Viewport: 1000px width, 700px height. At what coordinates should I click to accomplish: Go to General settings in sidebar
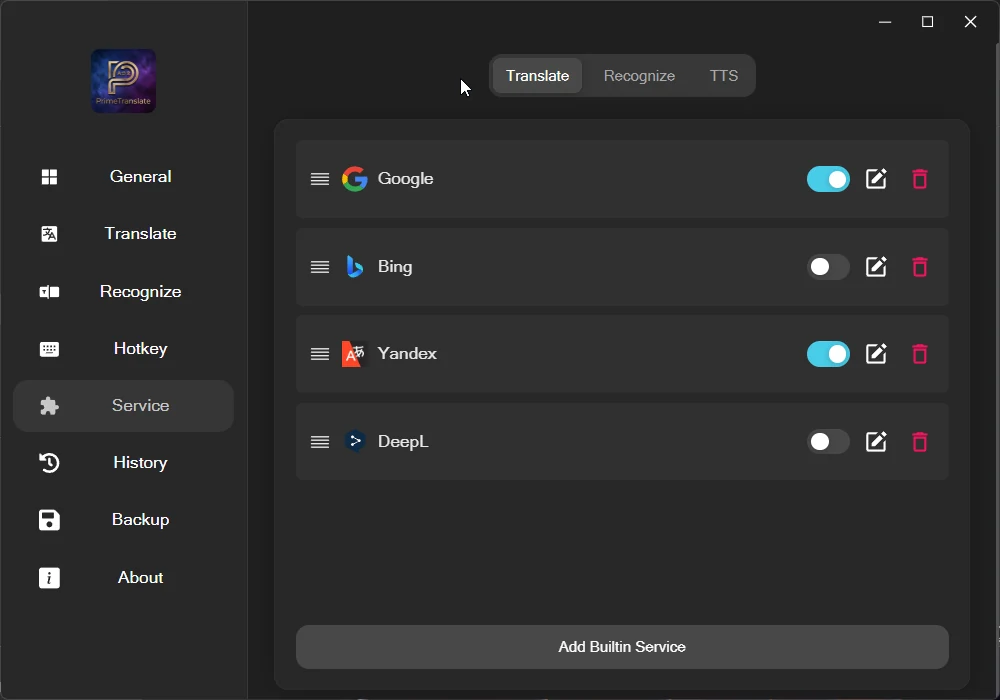[123, 177]
